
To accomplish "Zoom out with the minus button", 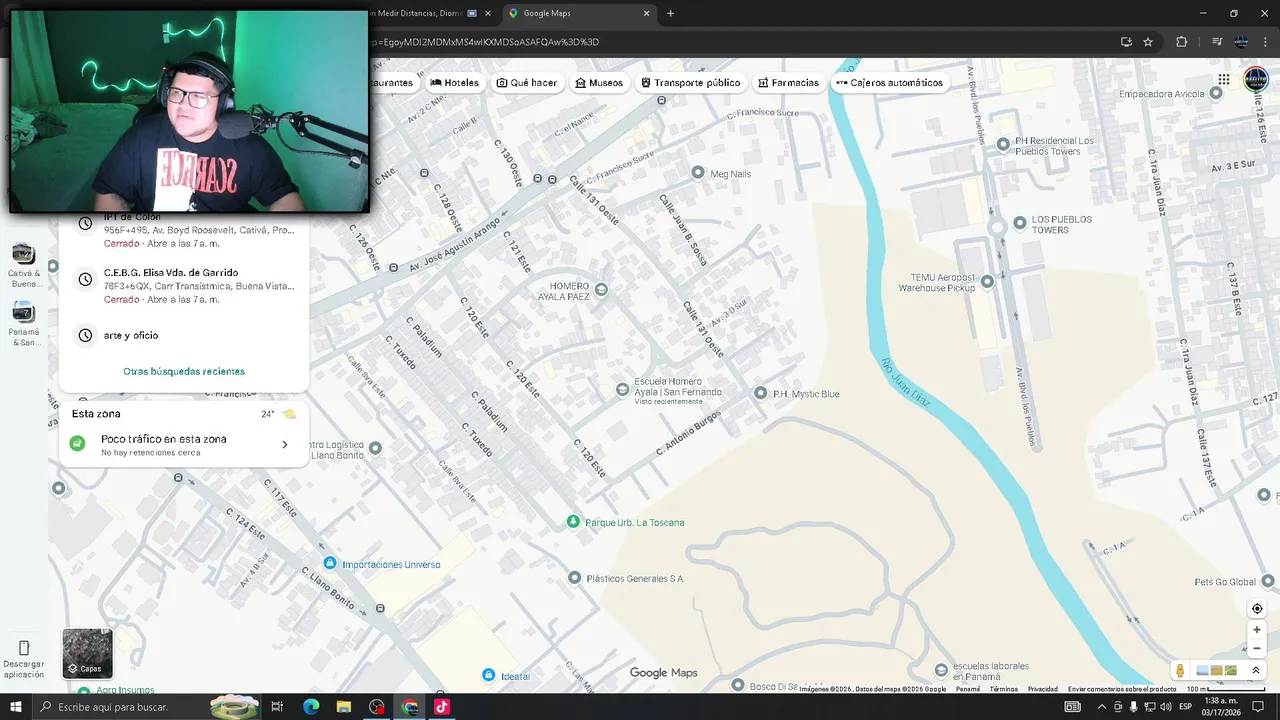I will [1257, 648].
